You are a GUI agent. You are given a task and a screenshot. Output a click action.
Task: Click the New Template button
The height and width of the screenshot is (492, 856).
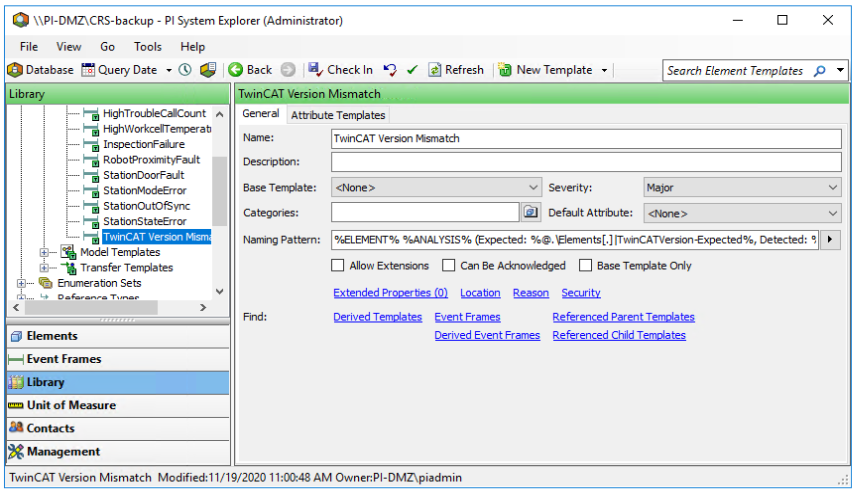[545, 70]
